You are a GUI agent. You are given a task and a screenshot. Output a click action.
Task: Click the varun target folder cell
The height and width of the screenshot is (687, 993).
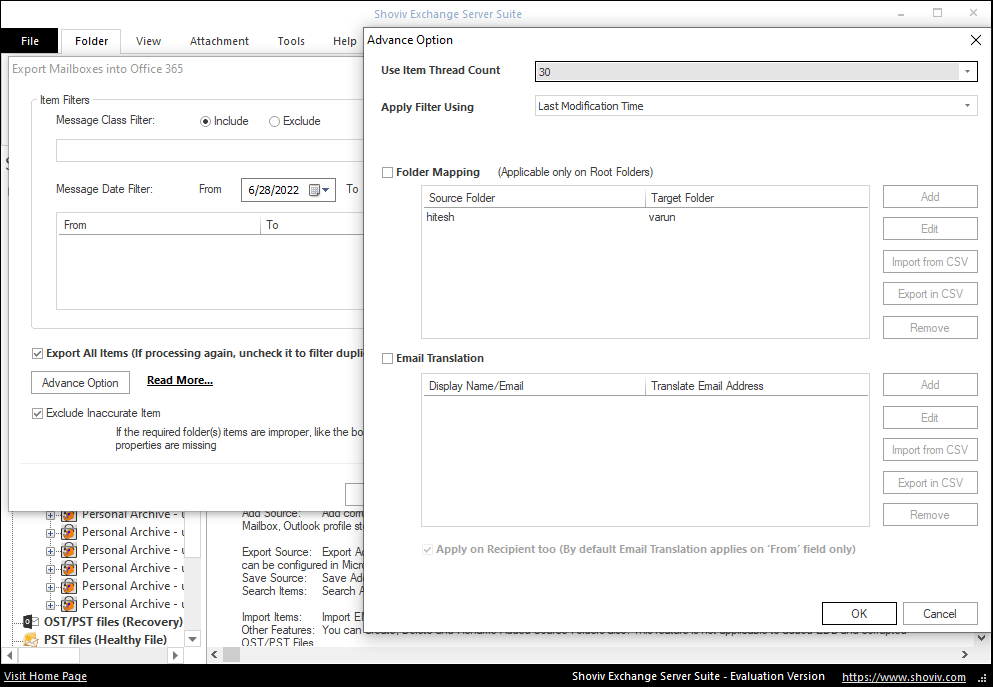point(662,217)
